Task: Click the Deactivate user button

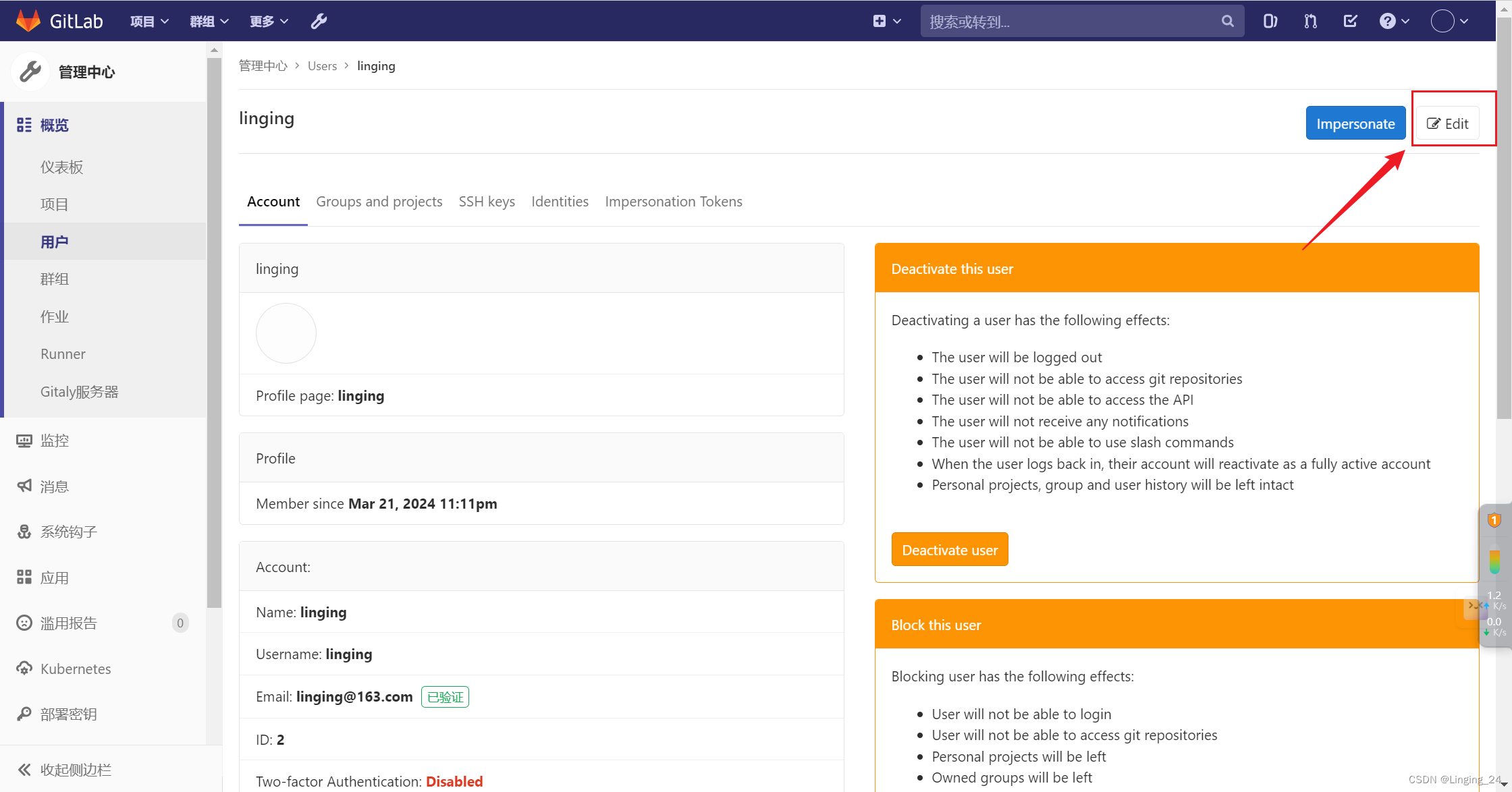Action: point(949,550)
